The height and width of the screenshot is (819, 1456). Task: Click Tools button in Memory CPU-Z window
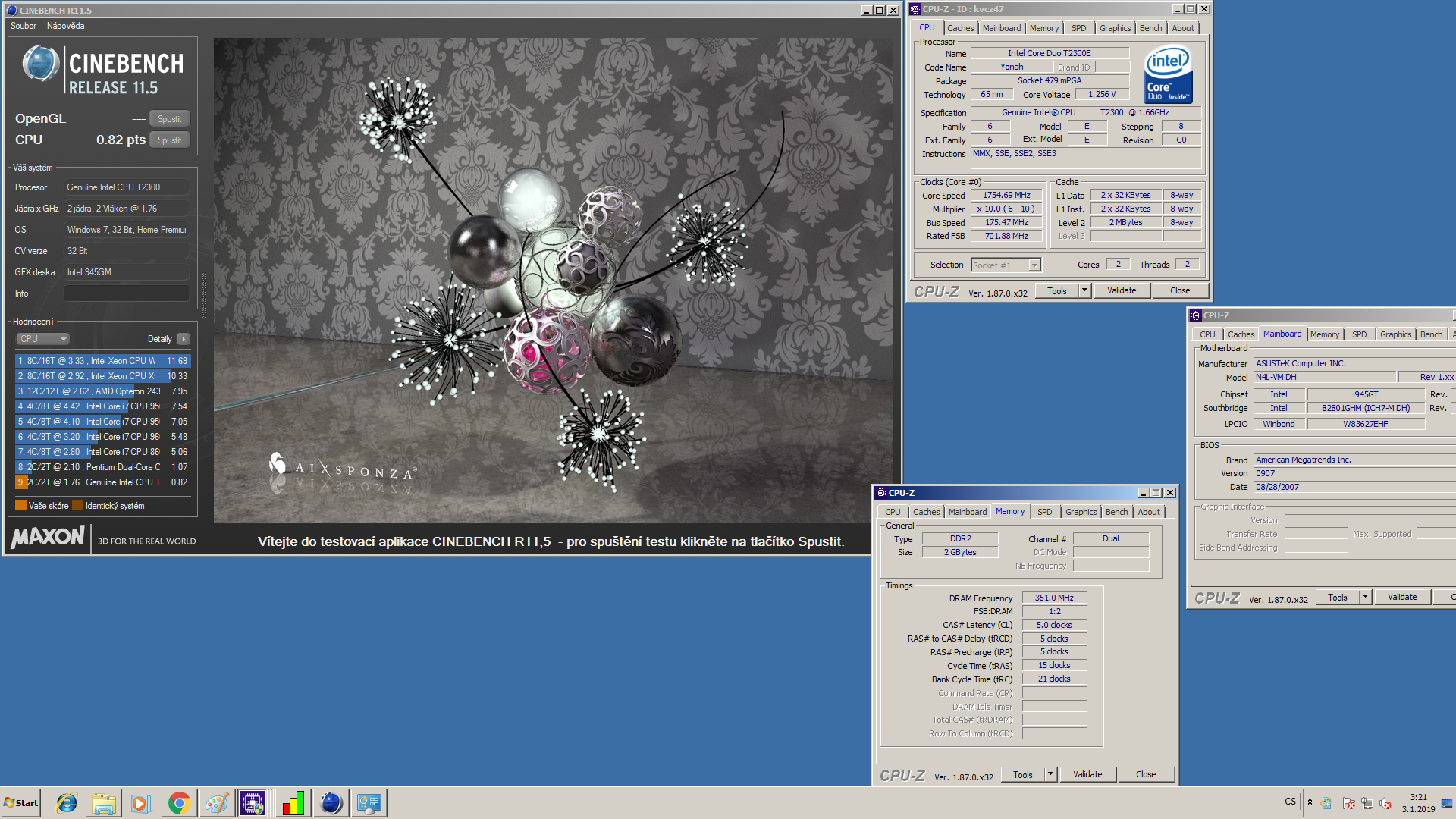coord(1023,774)
